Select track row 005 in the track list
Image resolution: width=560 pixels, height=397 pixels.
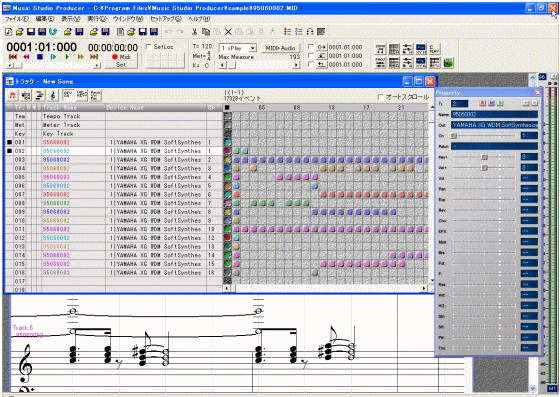click(x=114, y=177)
